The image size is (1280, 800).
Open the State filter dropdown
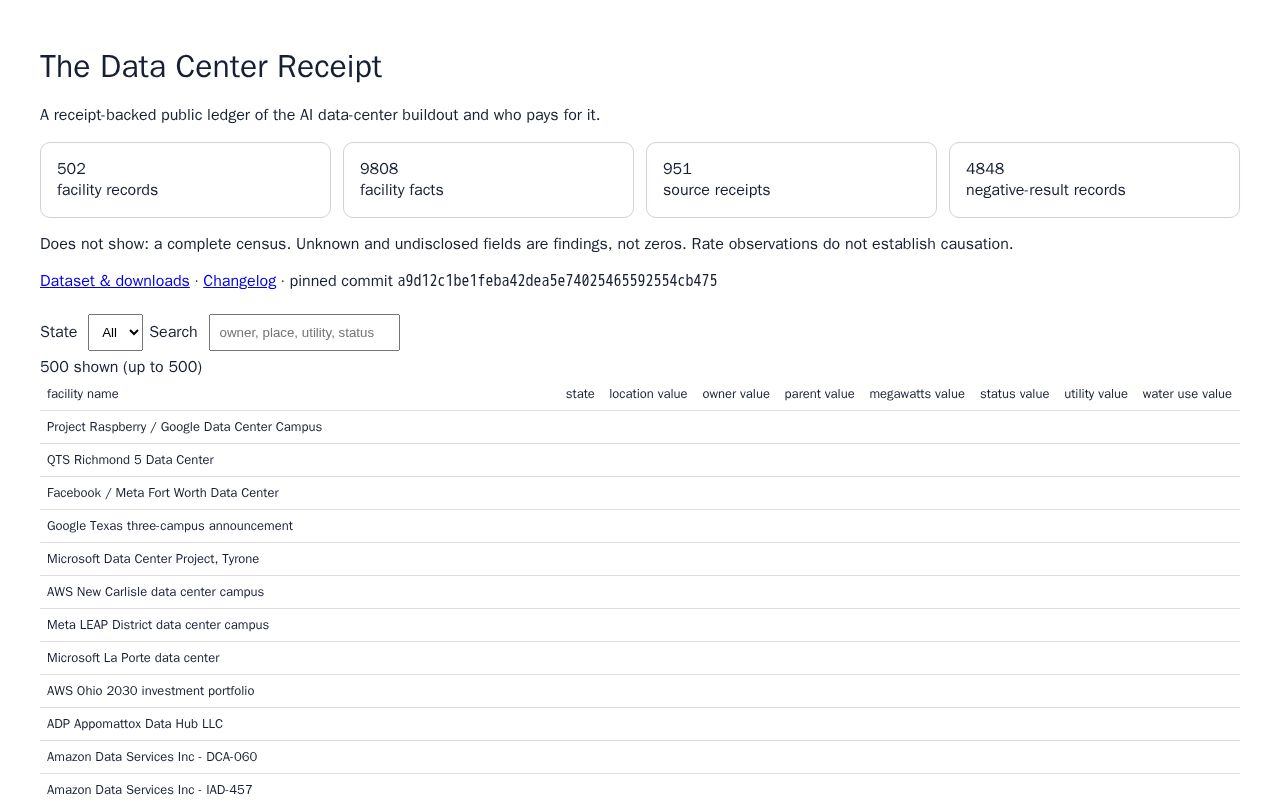(x=115, y=332)
